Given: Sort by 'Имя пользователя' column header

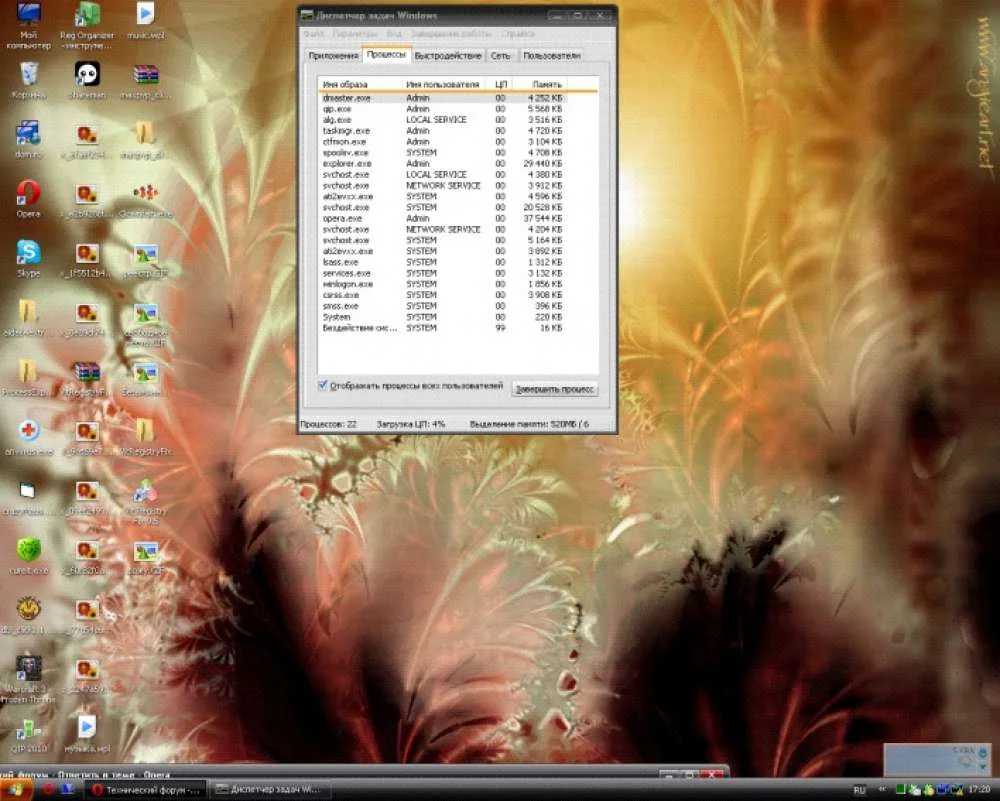Looking at the screenshot, I should pos(443,84).
